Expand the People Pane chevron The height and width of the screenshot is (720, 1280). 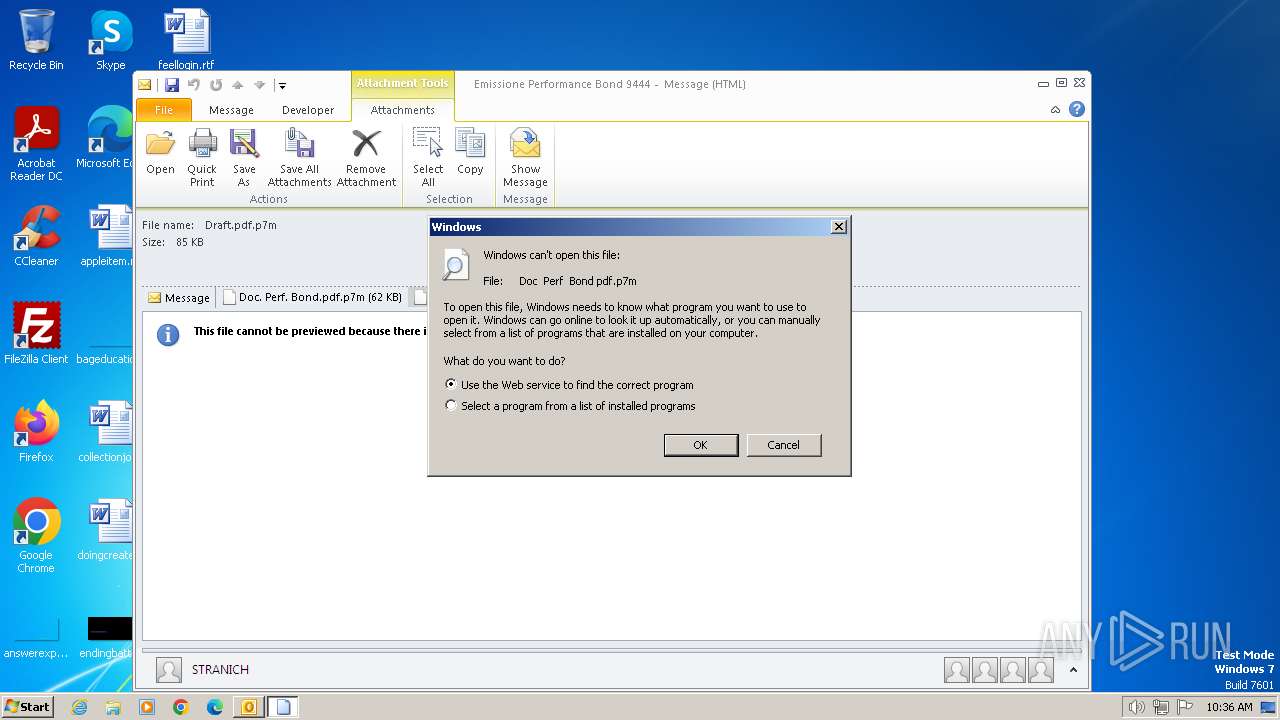point(1073,670)
